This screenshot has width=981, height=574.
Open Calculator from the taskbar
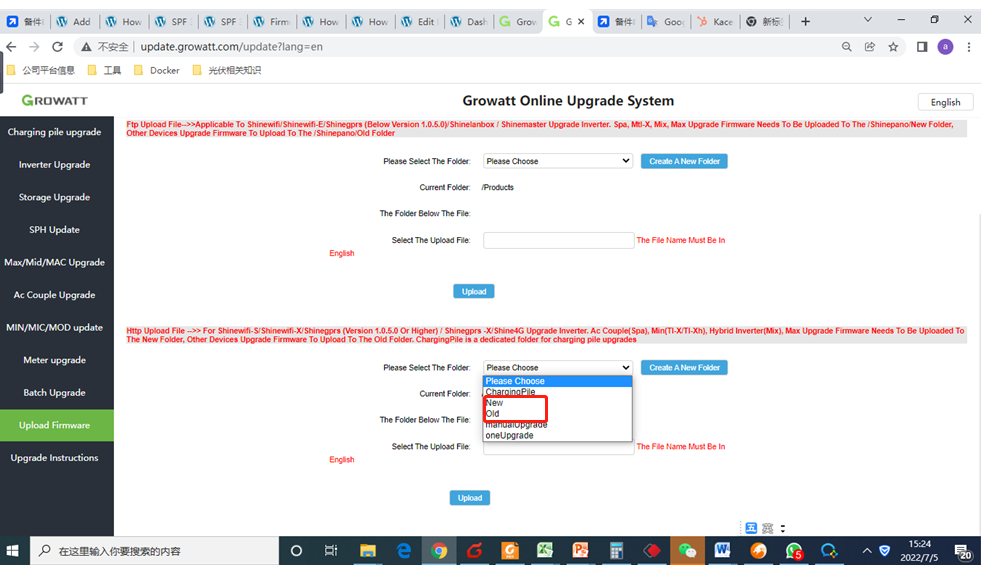click(x=616, y=551)
